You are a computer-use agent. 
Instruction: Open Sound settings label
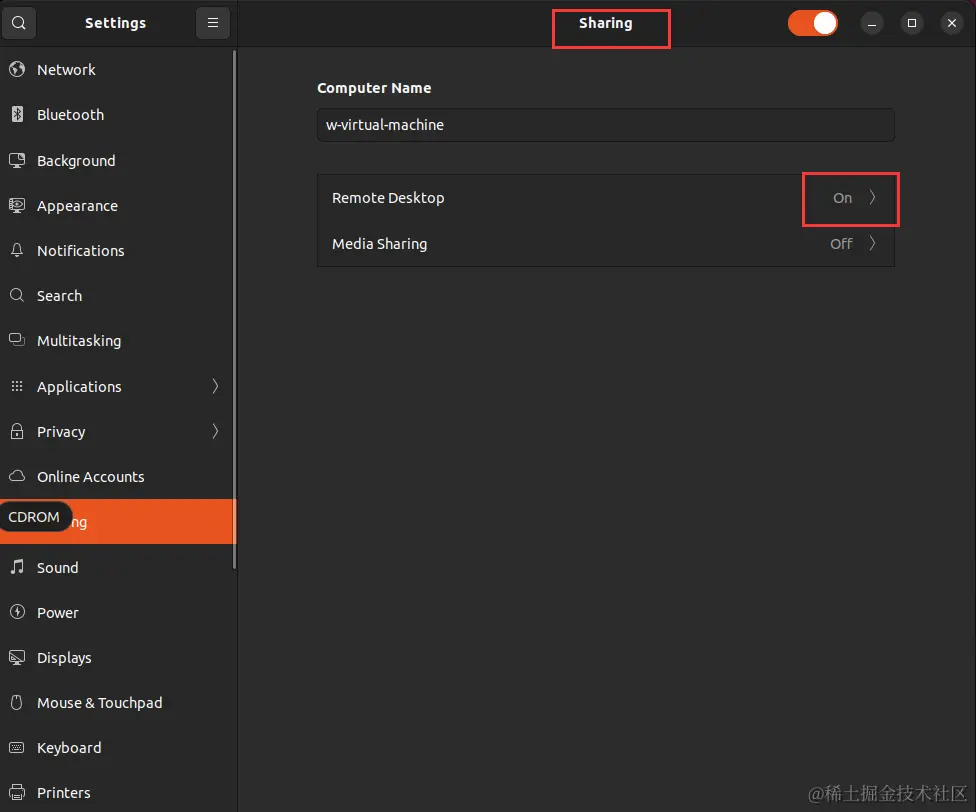(x=57, y=567)
